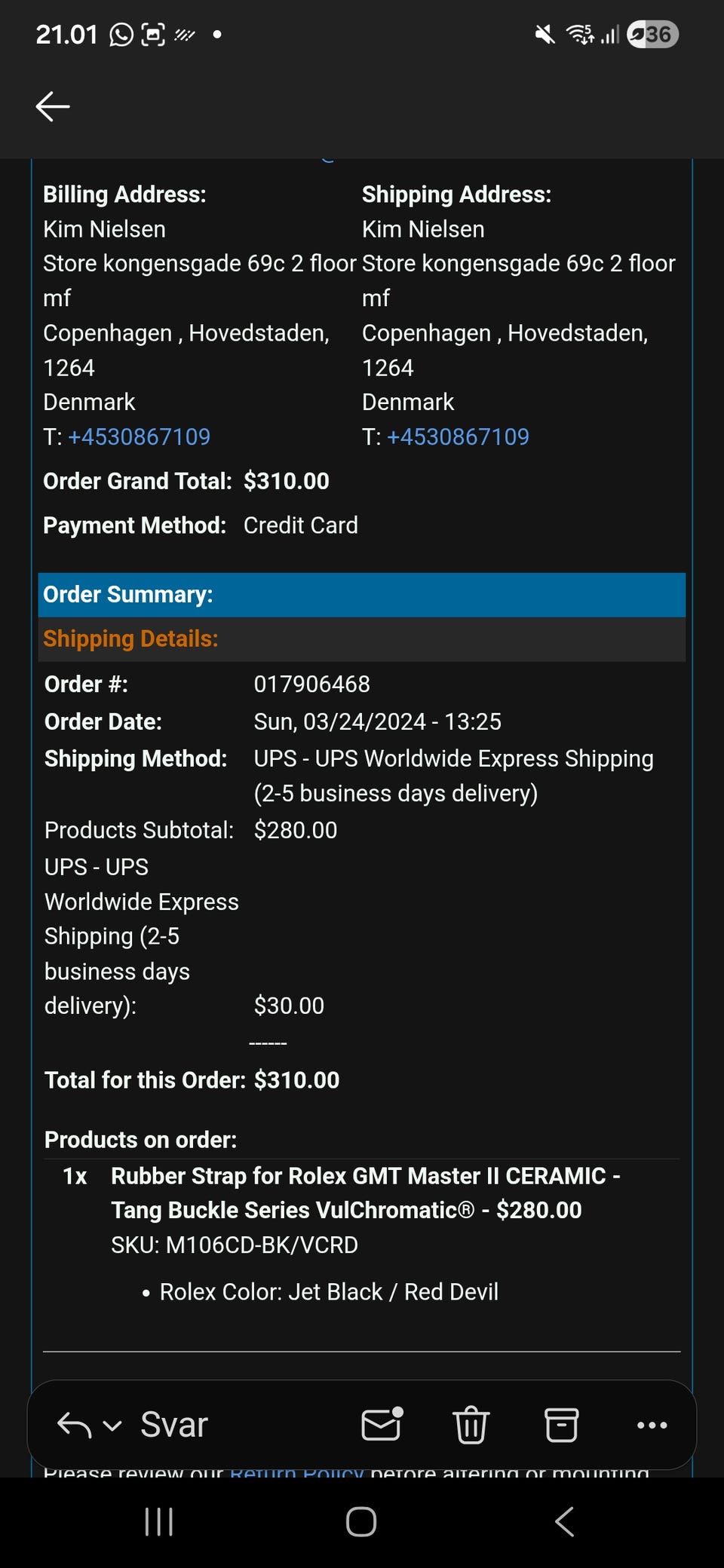This screenshot has height=1568, width=724.
Task: Tap Android recent apps button
Action: click(x=159, y=1521)
